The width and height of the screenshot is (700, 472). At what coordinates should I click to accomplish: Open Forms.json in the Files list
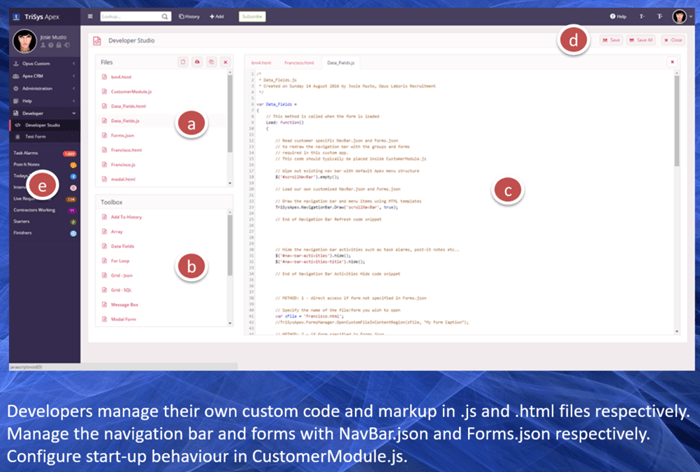click(x=122, y=135)
